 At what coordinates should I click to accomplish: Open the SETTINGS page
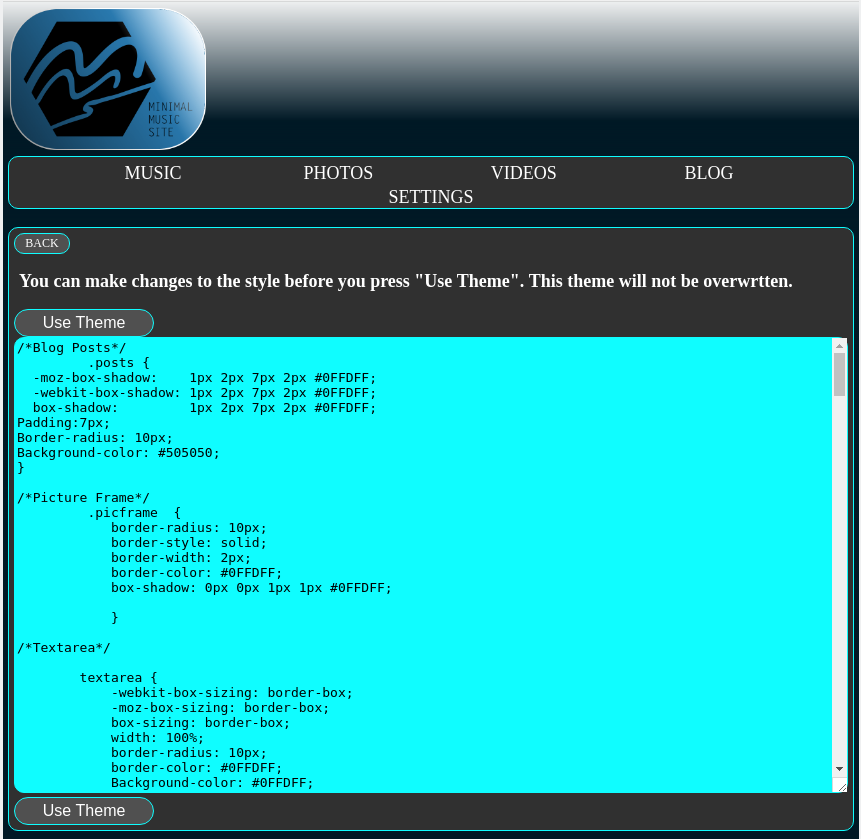[430, 197]
